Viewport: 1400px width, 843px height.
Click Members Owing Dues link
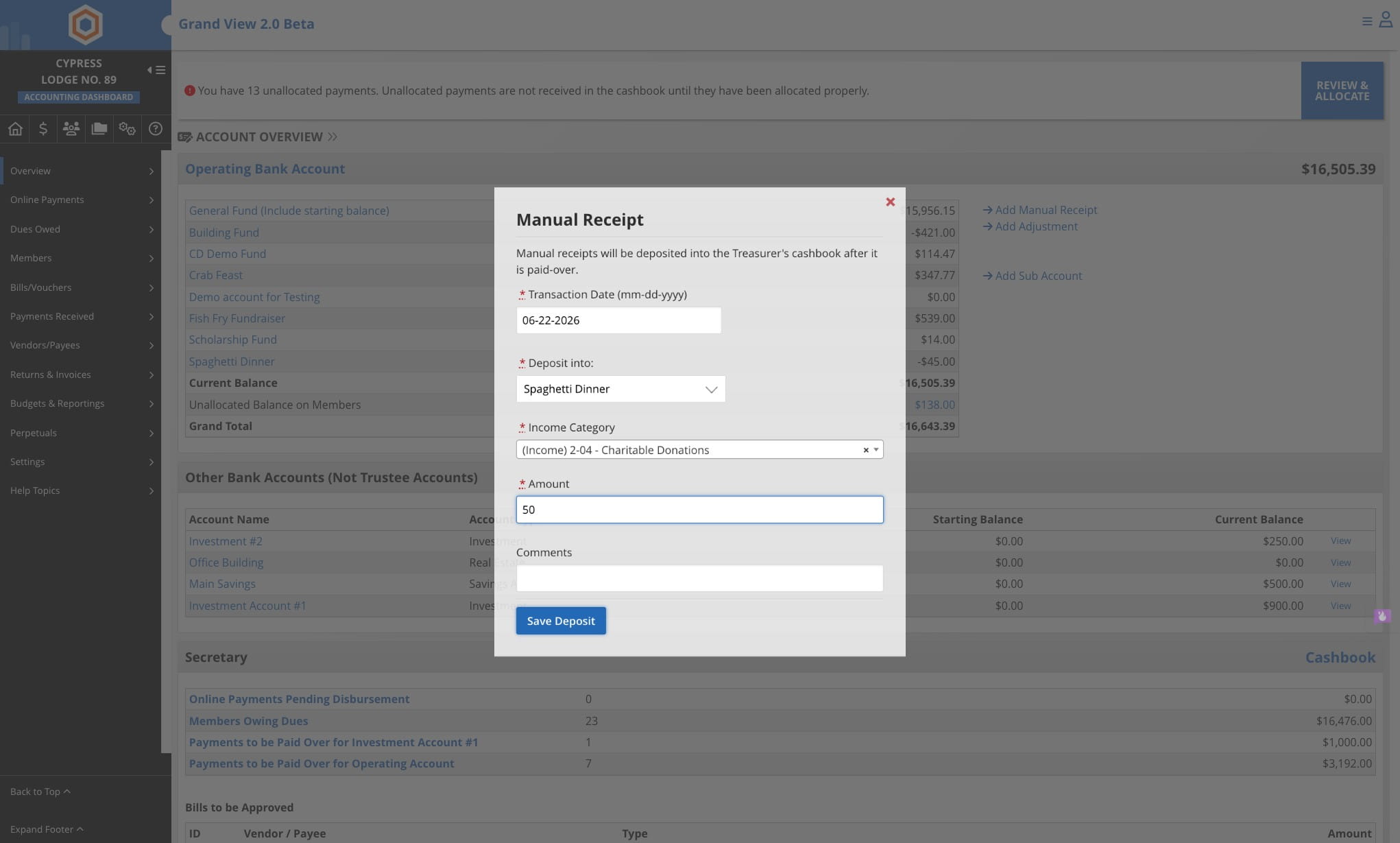pos(248,721)
